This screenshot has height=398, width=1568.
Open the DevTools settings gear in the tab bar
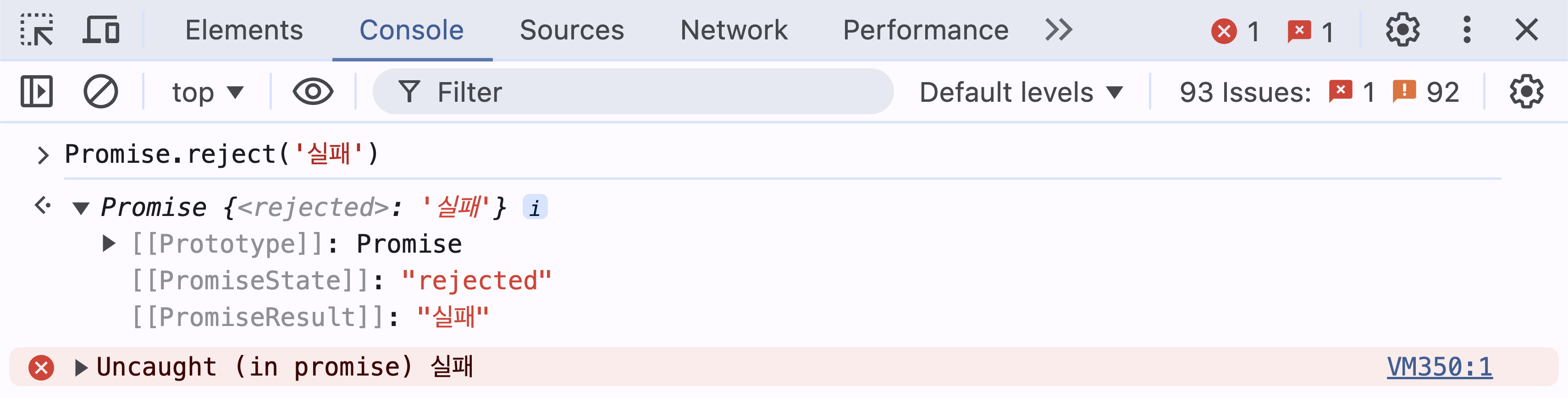click(1402, 30)
